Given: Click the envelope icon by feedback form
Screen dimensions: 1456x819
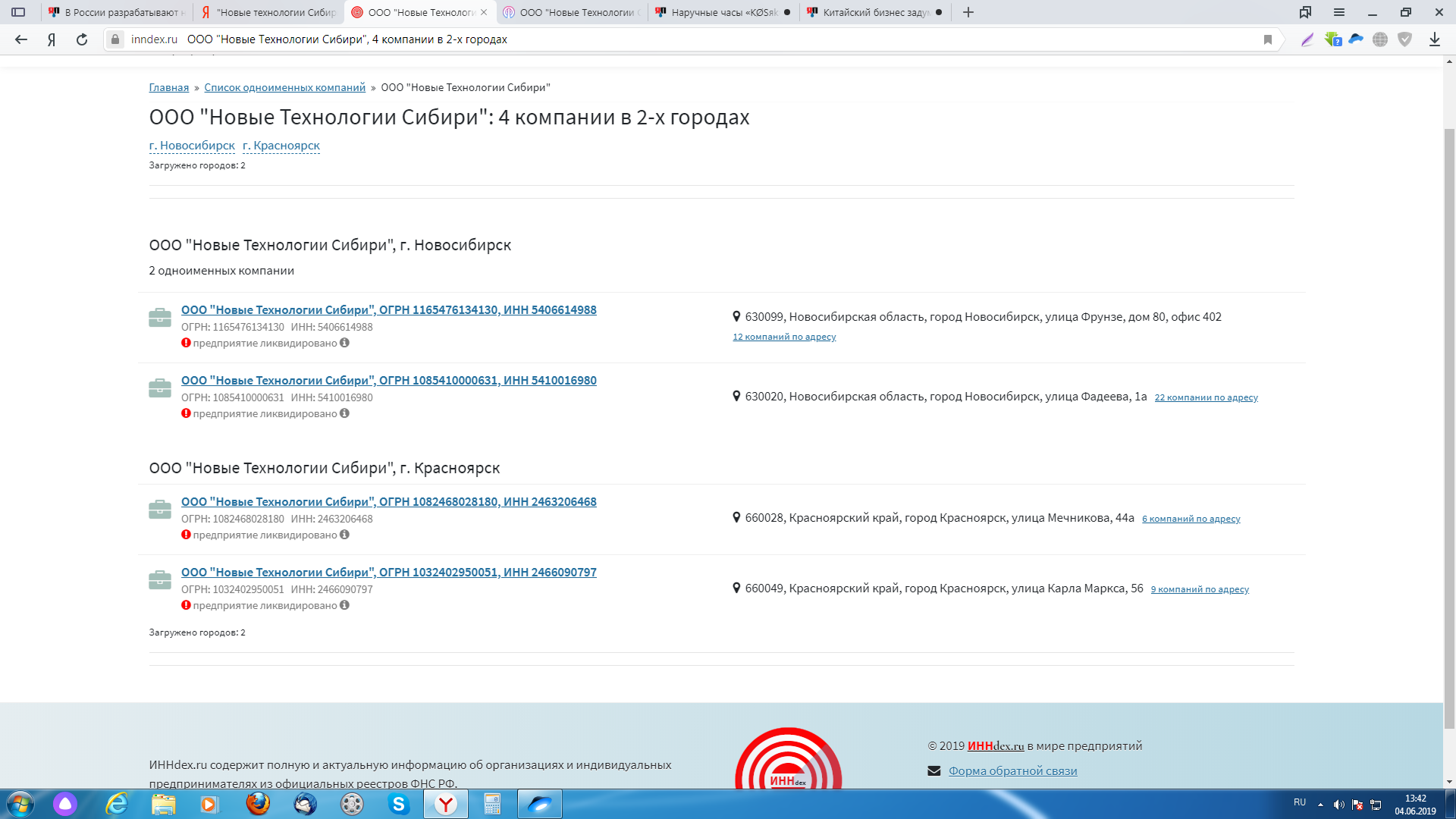Looking at the screenshot, I should 934,771.
